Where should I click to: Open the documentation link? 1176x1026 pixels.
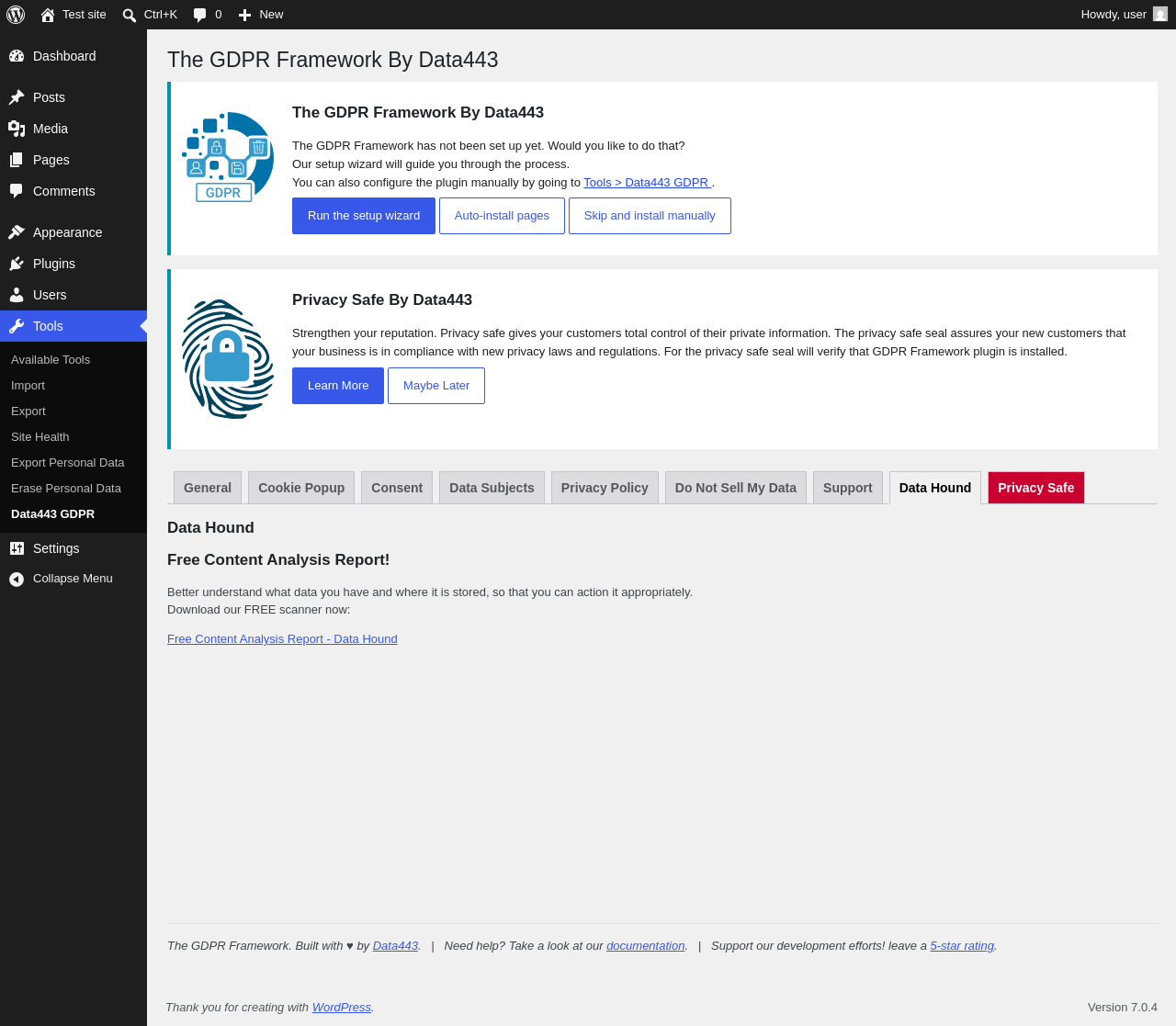[x=646, y=946]
